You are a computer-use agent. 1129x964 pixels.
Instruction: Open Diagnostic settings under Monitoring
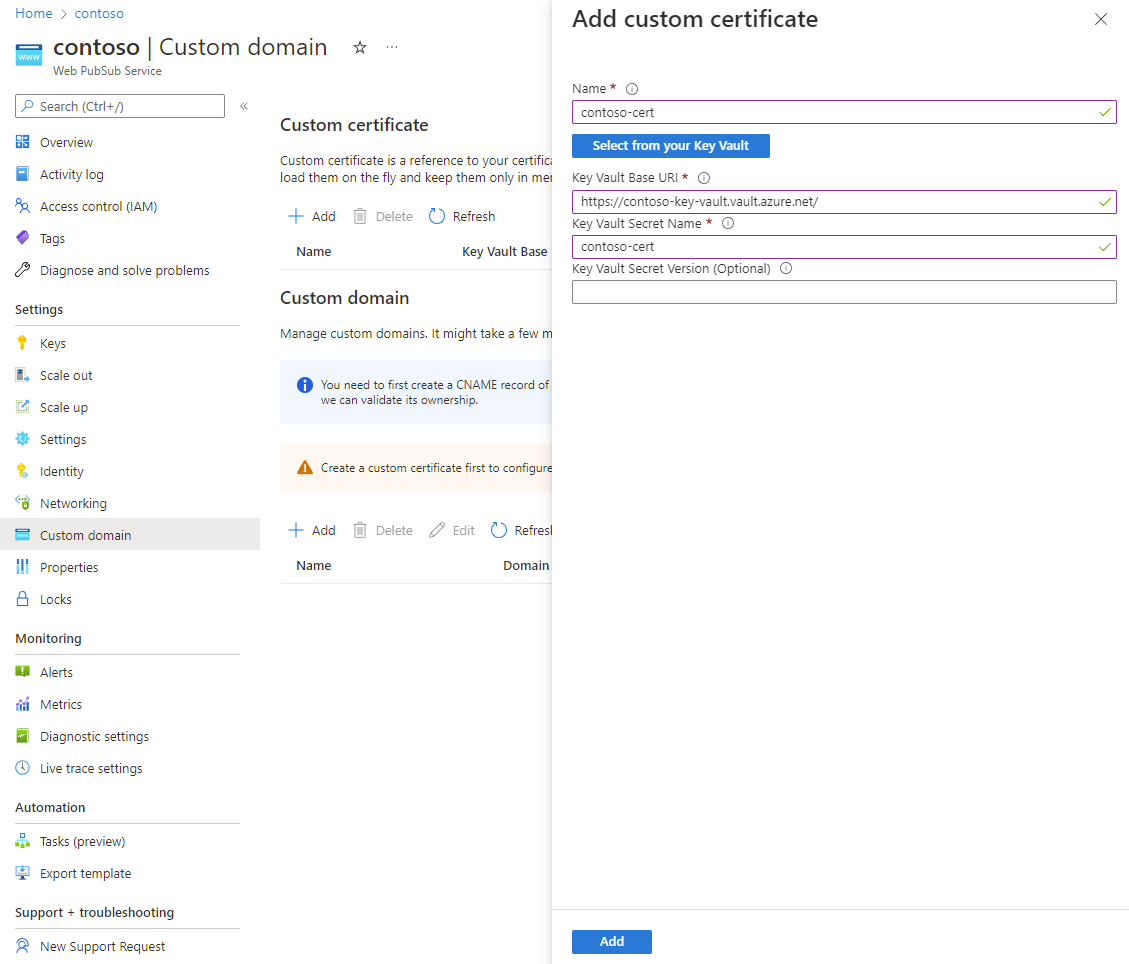pos(94,736)
